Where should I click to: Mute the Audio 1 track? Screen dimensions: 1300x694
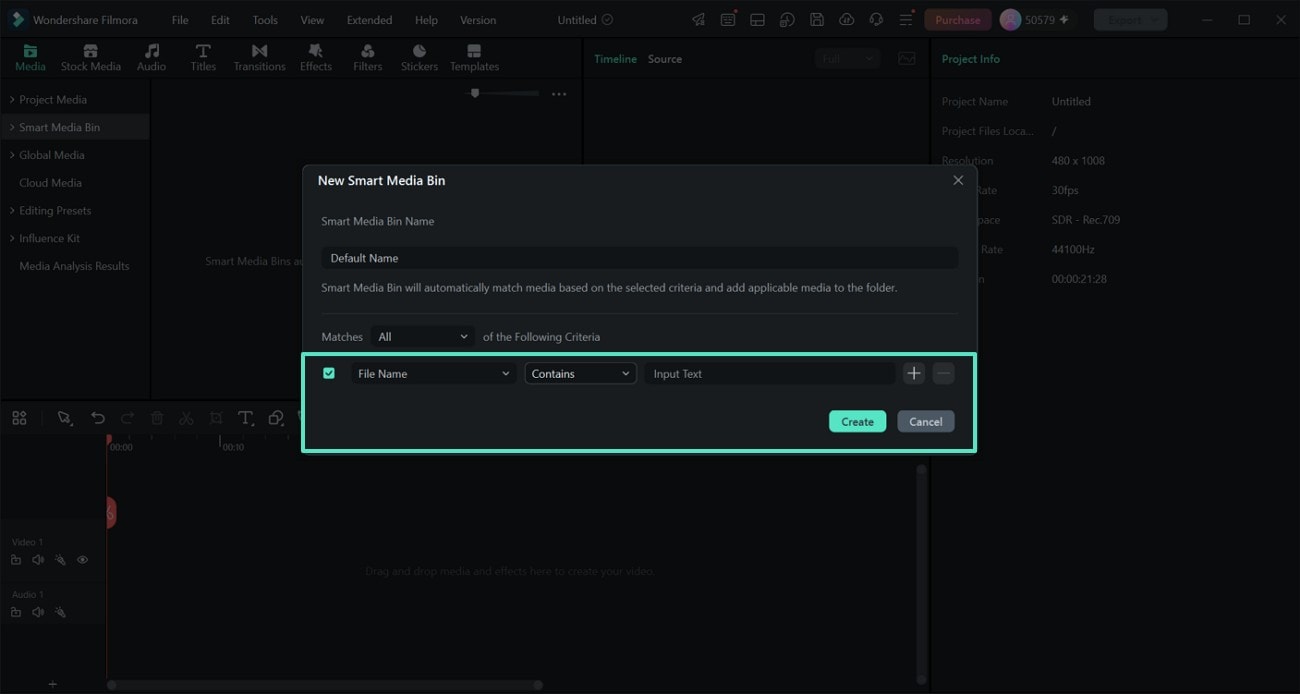coord(38,612)
